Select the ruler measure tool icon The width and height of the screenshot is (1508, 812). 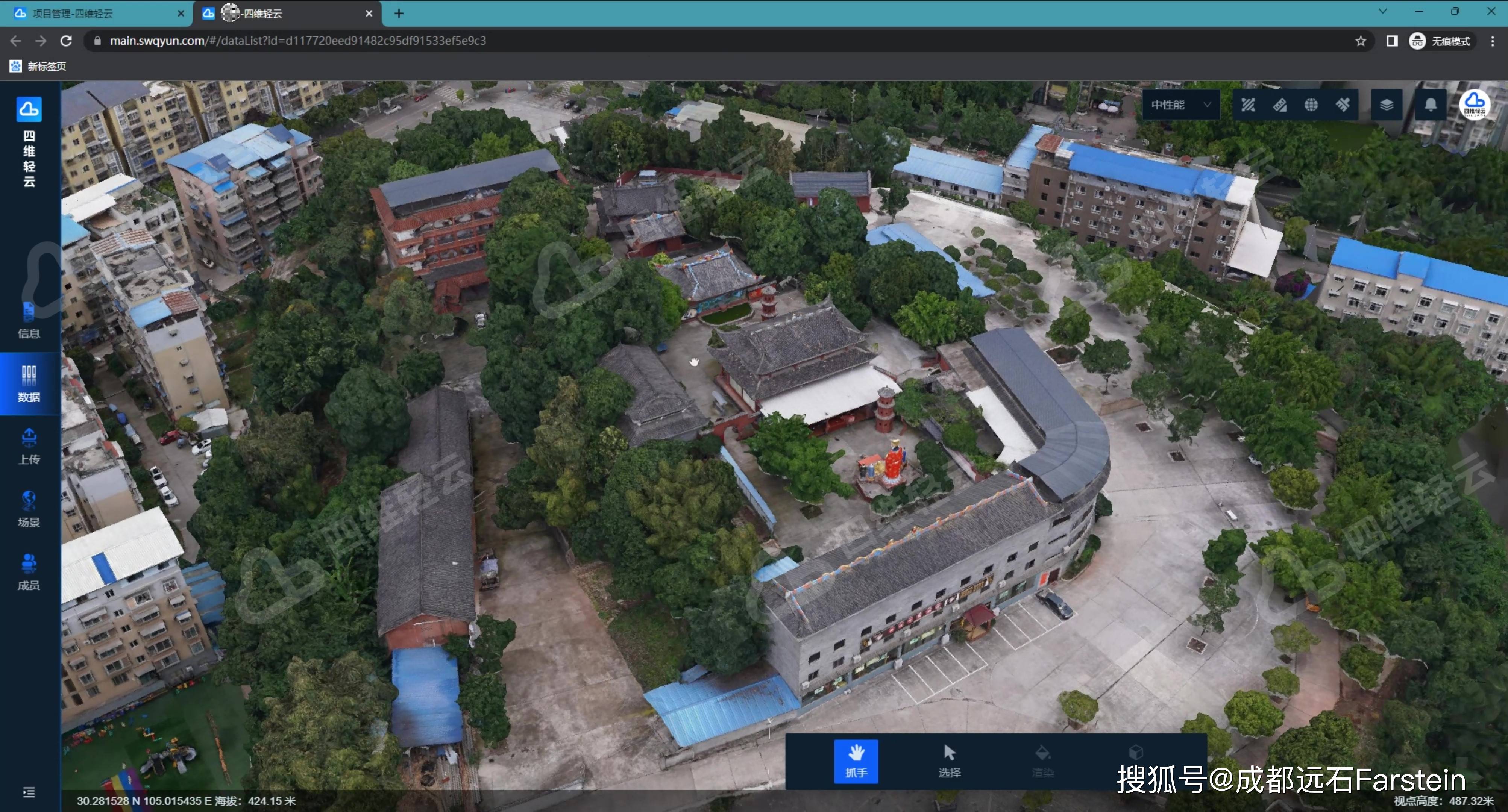pos(1280,105)
